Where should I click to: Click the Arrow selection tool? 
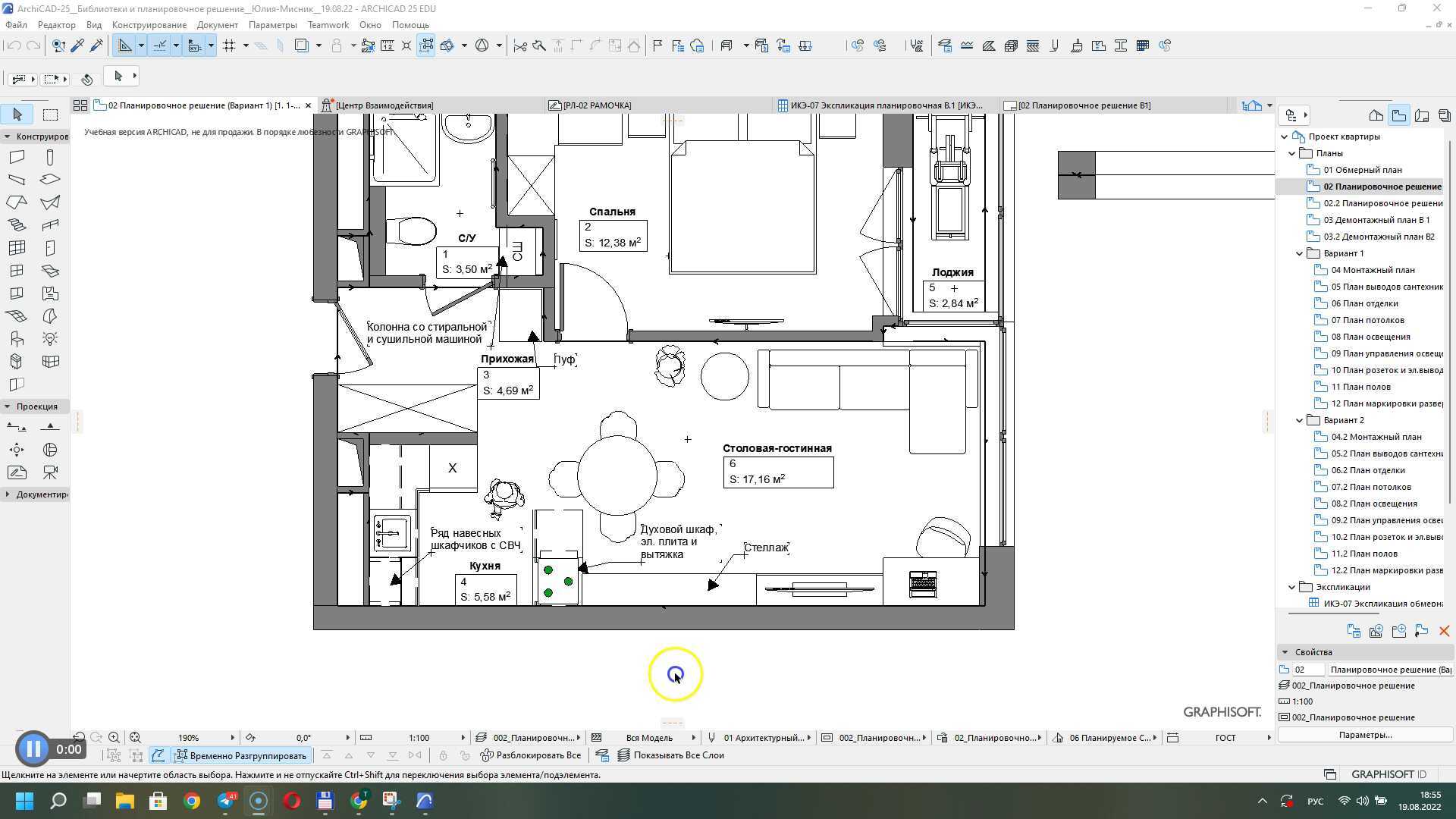click(x=17, y=115)
